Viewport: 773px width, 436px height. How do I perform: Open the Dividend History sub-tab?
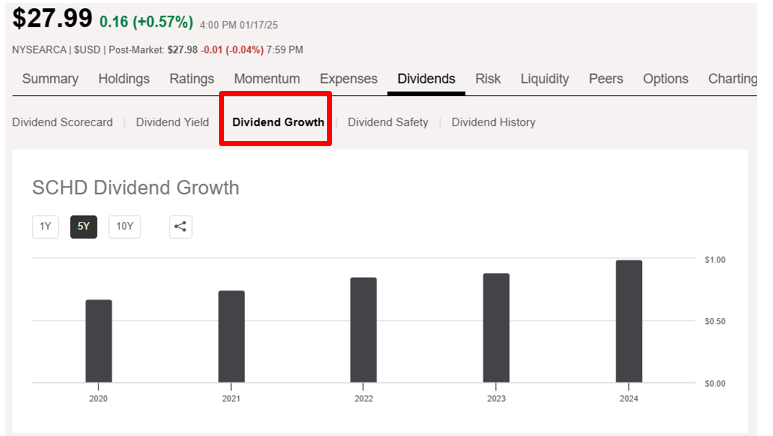(x=493, y=122)
